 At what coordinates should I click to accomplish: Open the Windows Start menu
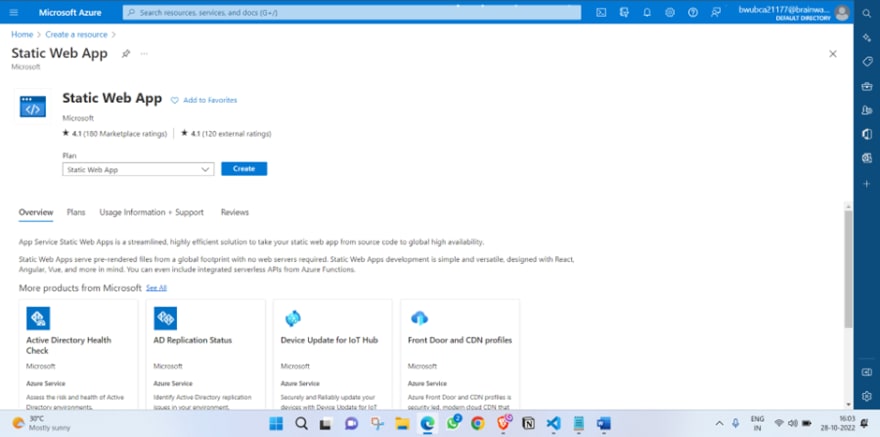pyautogui.click(x=276, y=423)
